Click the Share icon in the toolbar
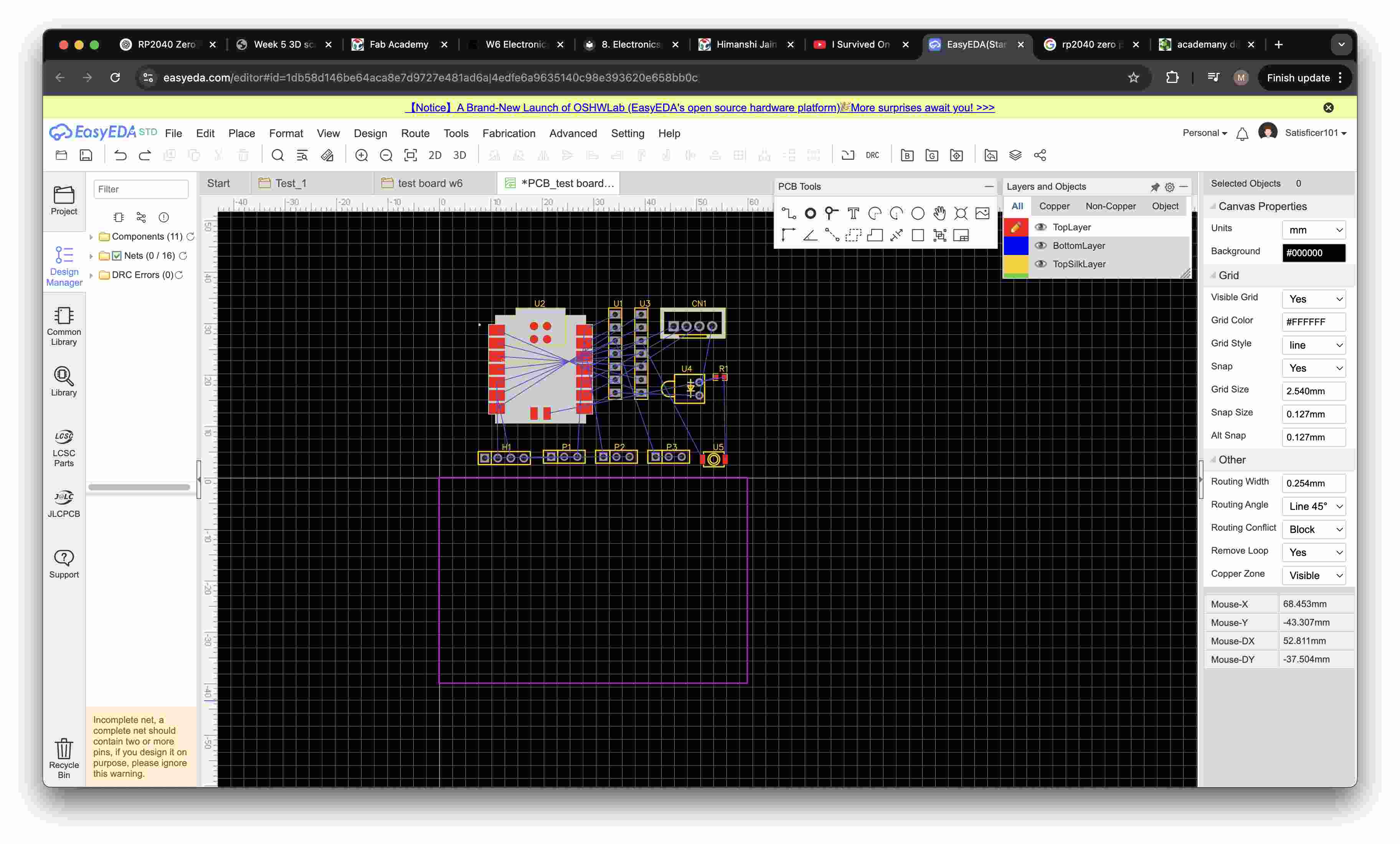This screenshot has width=1400, height=844. (x=1040, y=155)
